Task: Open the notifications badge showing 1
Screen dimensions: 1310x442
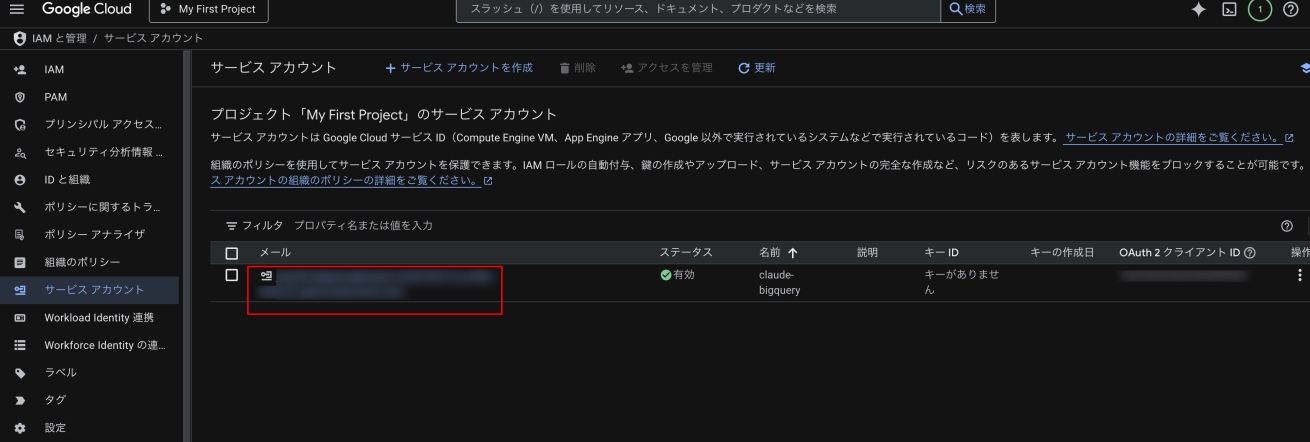Action: 1260,9
